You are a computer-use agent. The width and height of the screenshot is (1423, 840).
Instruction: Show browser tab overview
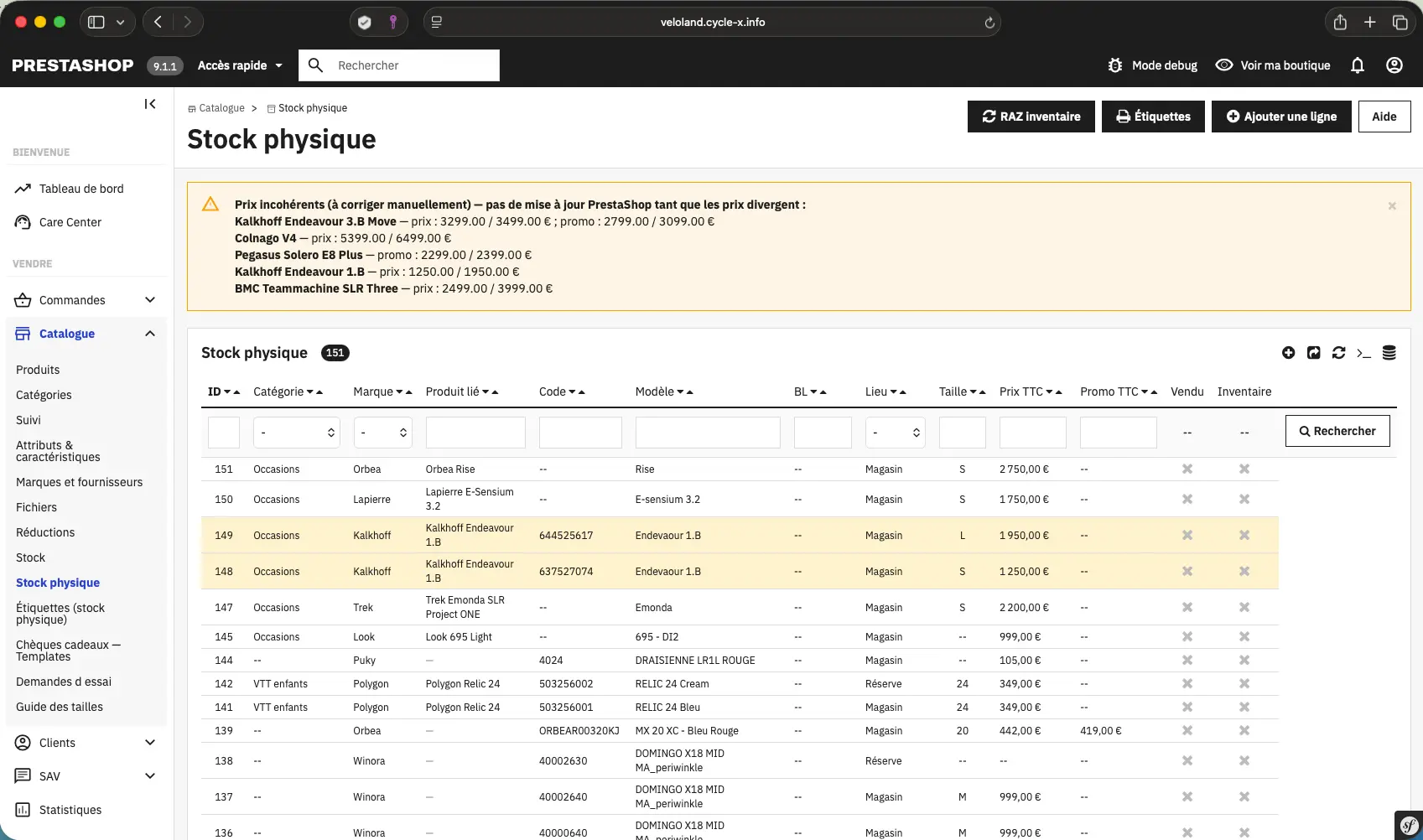[x=1400, y=23]
